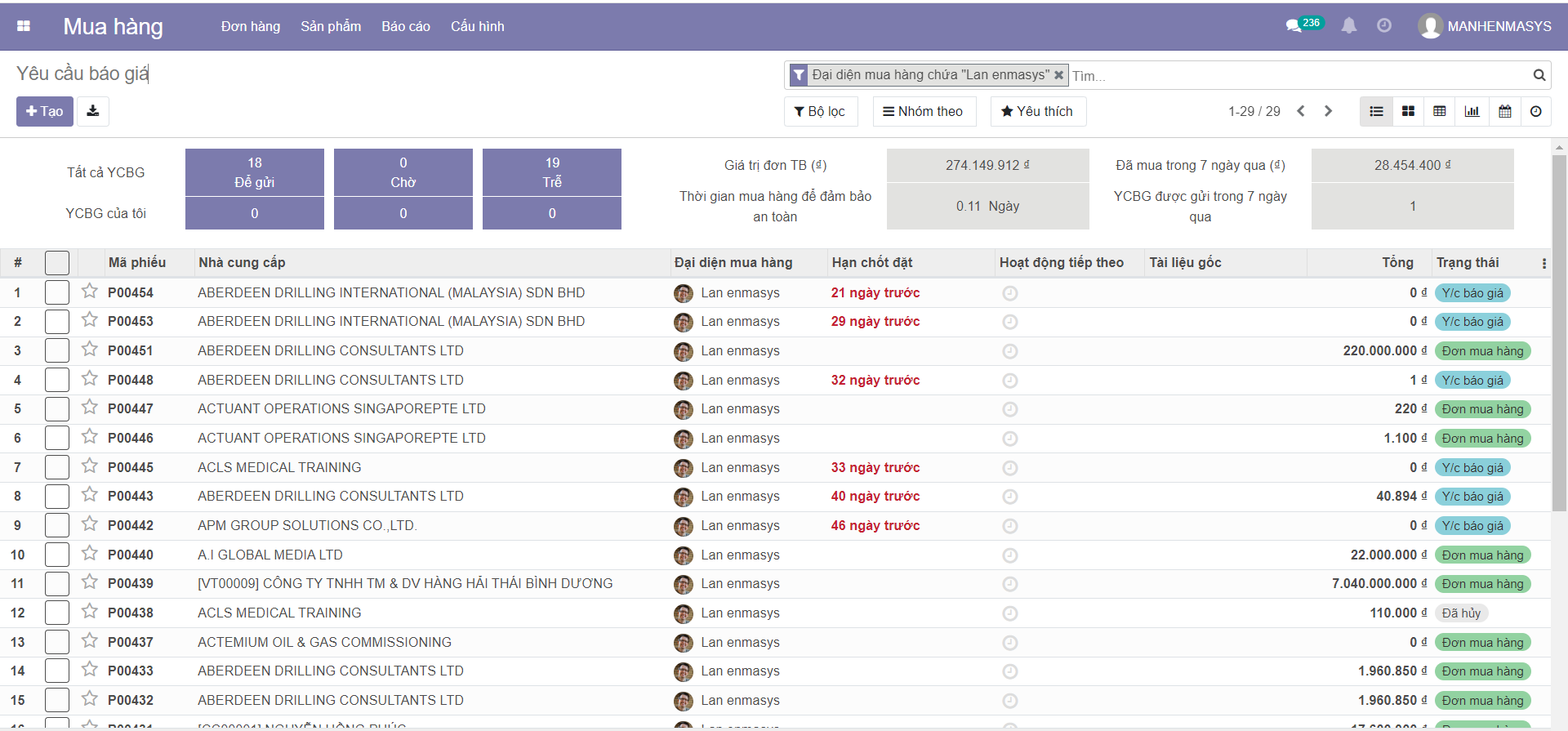The image size is (1568, 731).
Task: Click the 19 Trễ late RFQ tile
Action: (552, 172)
